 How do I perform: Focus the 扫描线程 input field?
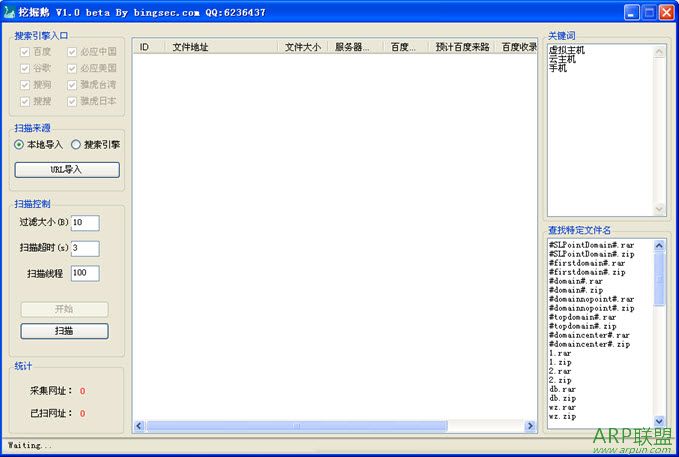pyautogui.click(x=85, y=273)
